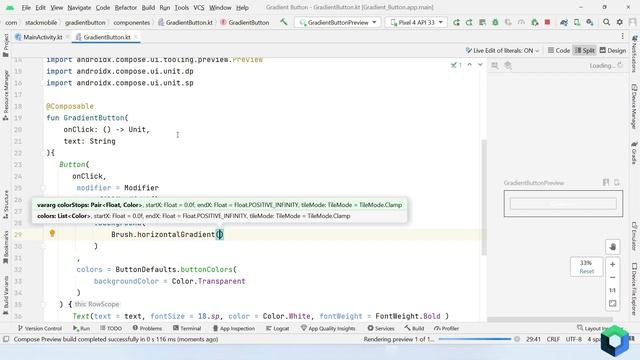Screen dimensions: 640x360
Task: Click the componentes breadcrumb
Action: pos(132,23)
